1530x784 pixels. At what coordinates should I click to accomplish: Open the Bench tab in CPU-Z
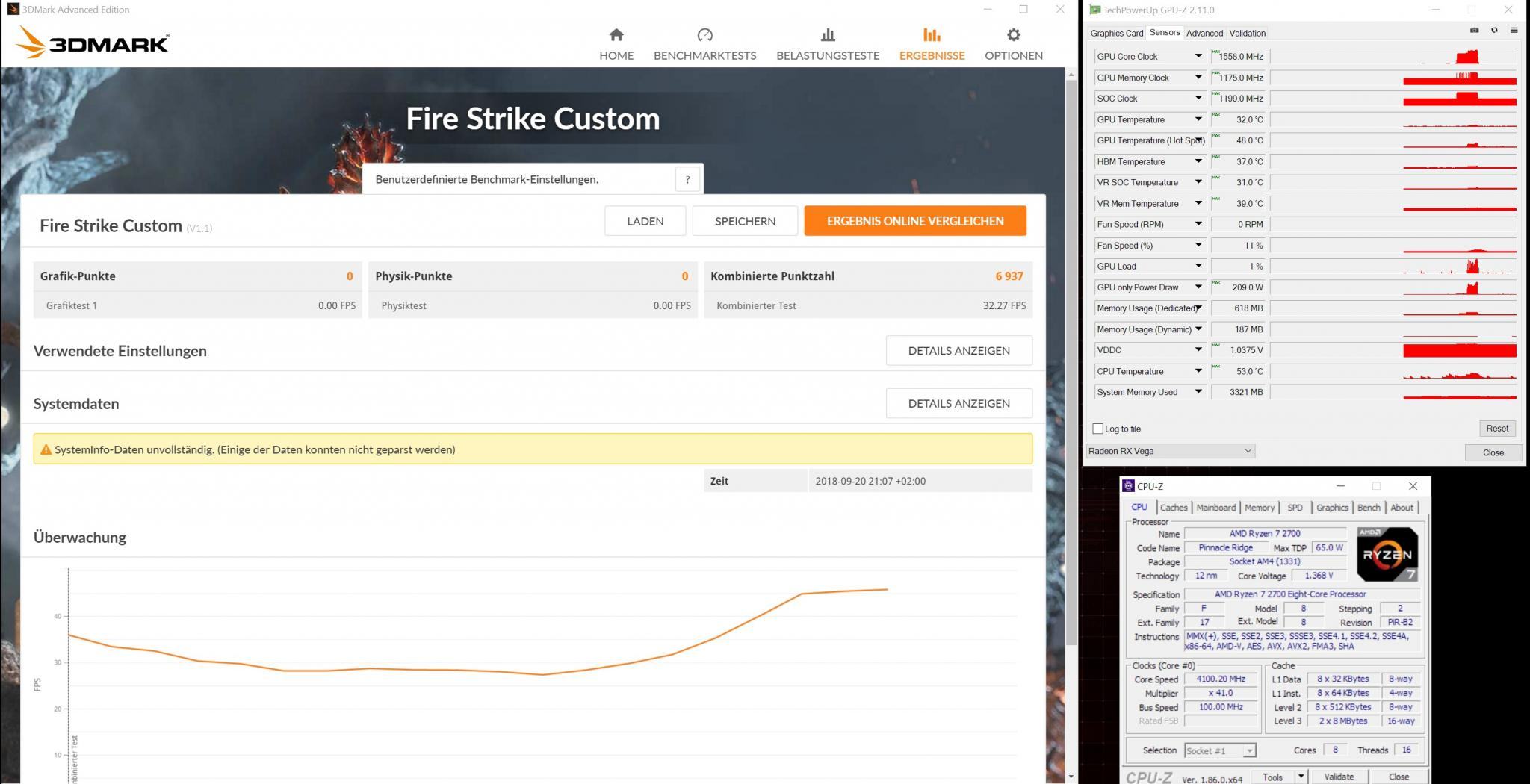[x=1368, y=508]
